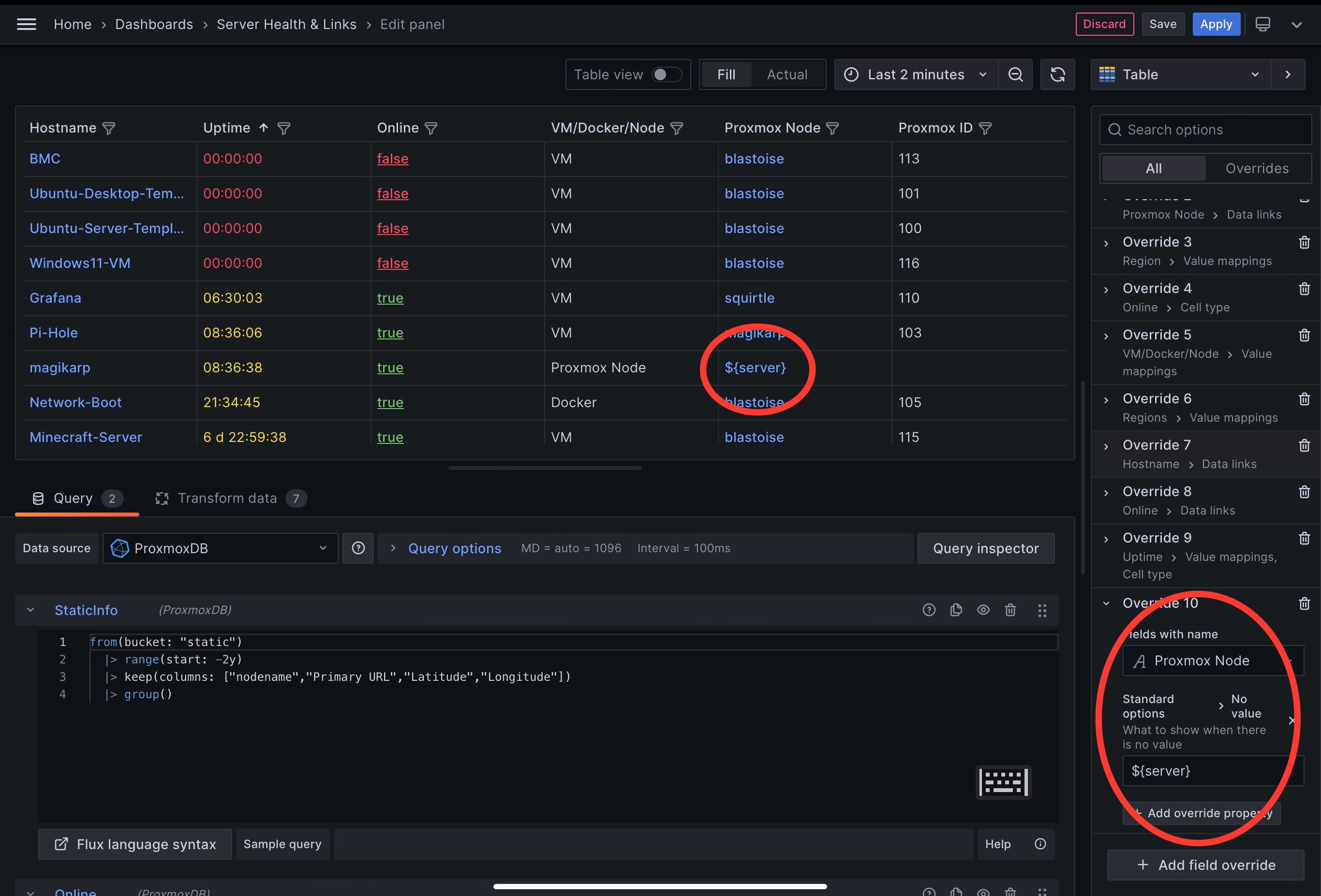Delete Override 5

pos(1304,335)
